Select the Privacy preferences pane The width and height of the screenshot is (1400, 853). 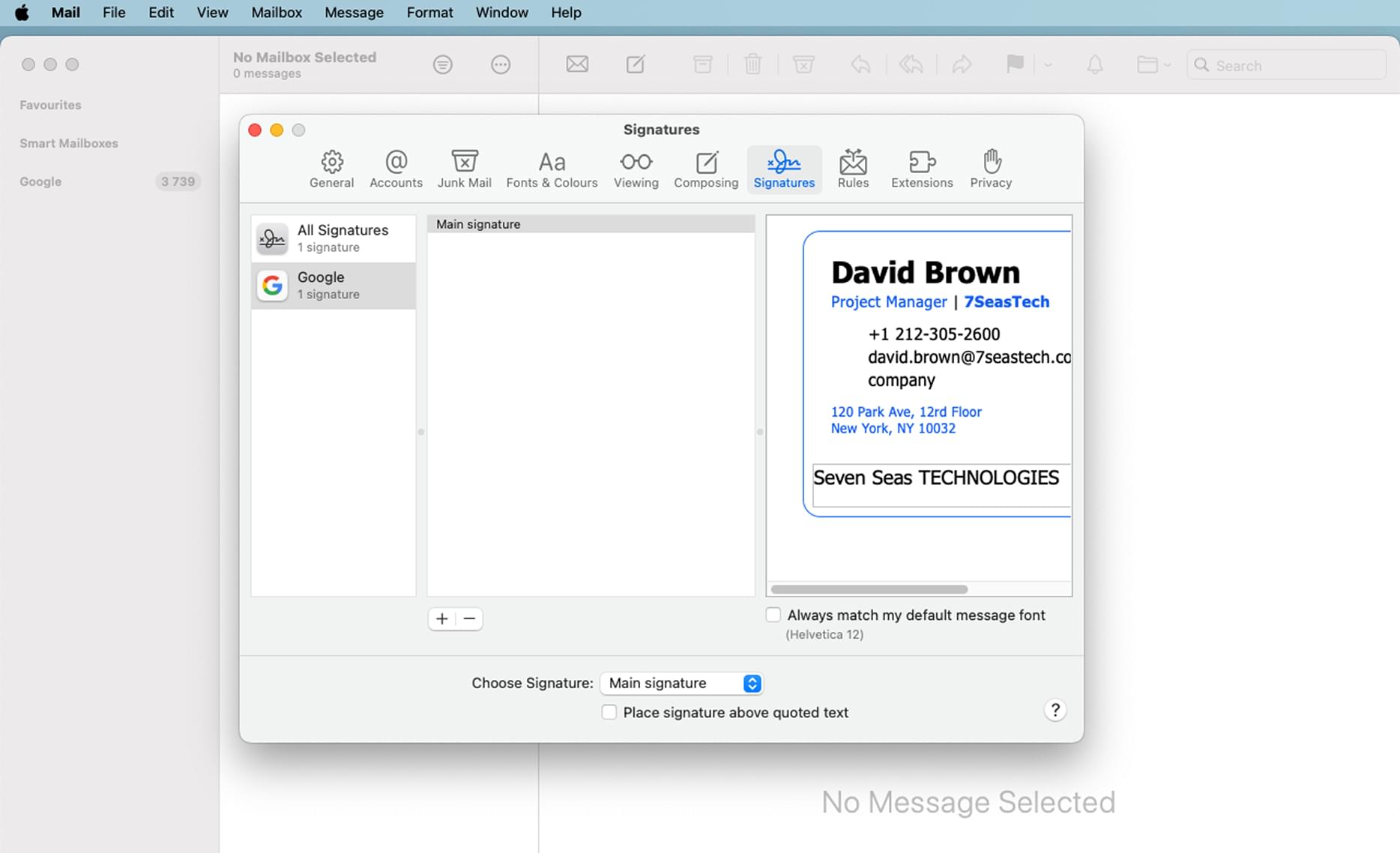[x=991, y=169]
